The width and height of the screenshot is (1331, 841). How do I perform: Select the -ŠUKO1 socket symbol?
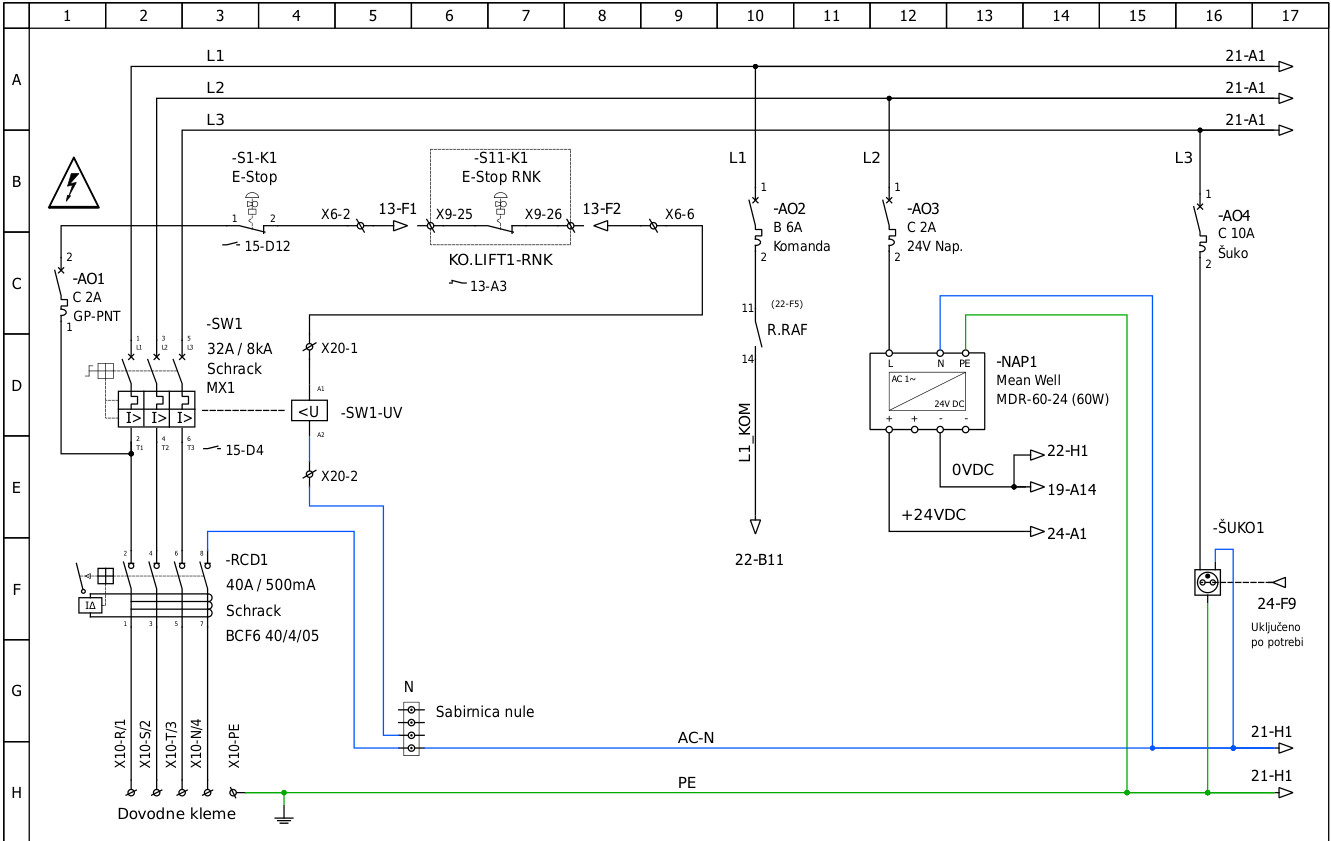(1208, 582)
